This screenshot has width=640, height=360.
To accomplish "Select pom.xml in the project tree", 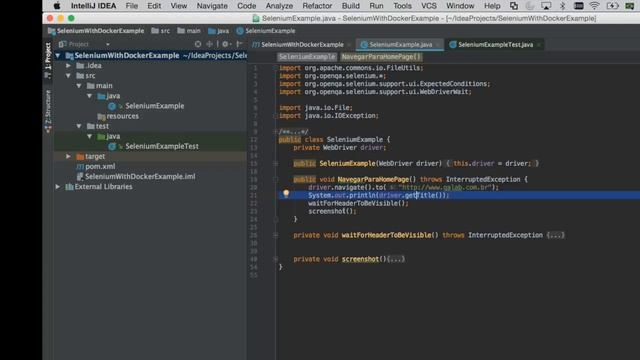I will click(100, 167).
